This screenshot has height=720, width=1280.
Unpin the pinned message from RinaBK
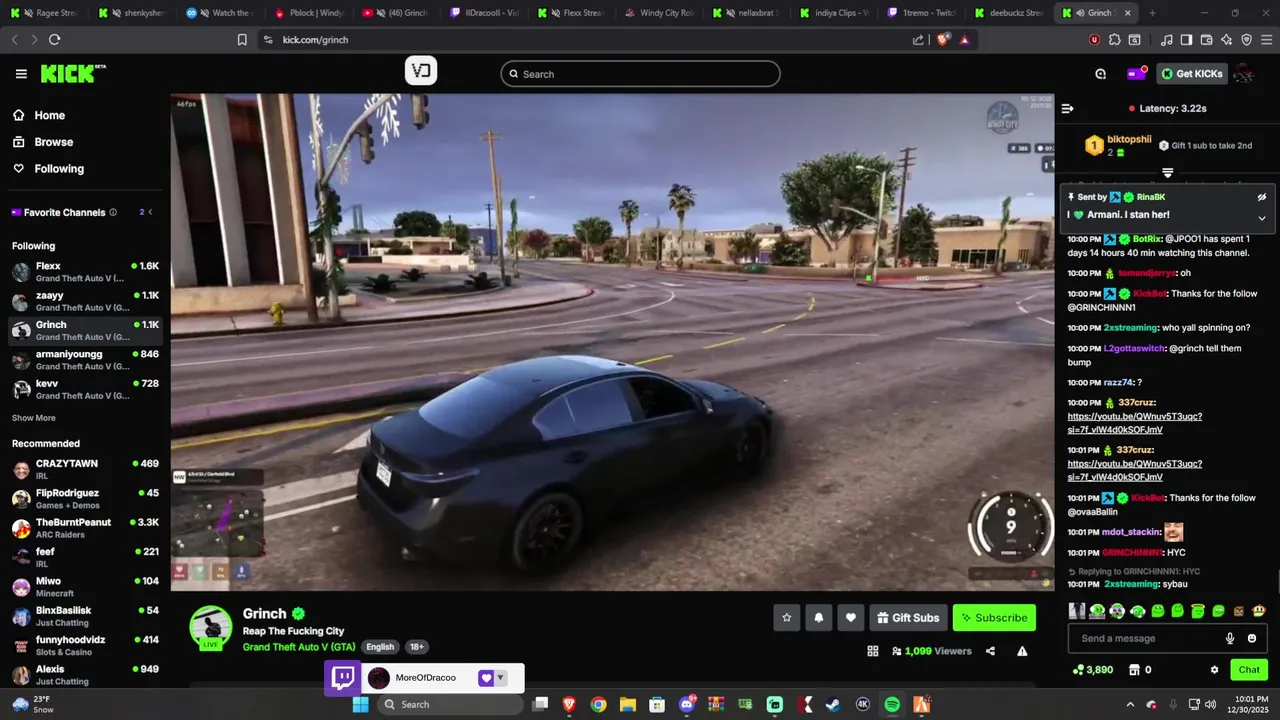point(1262,197)
